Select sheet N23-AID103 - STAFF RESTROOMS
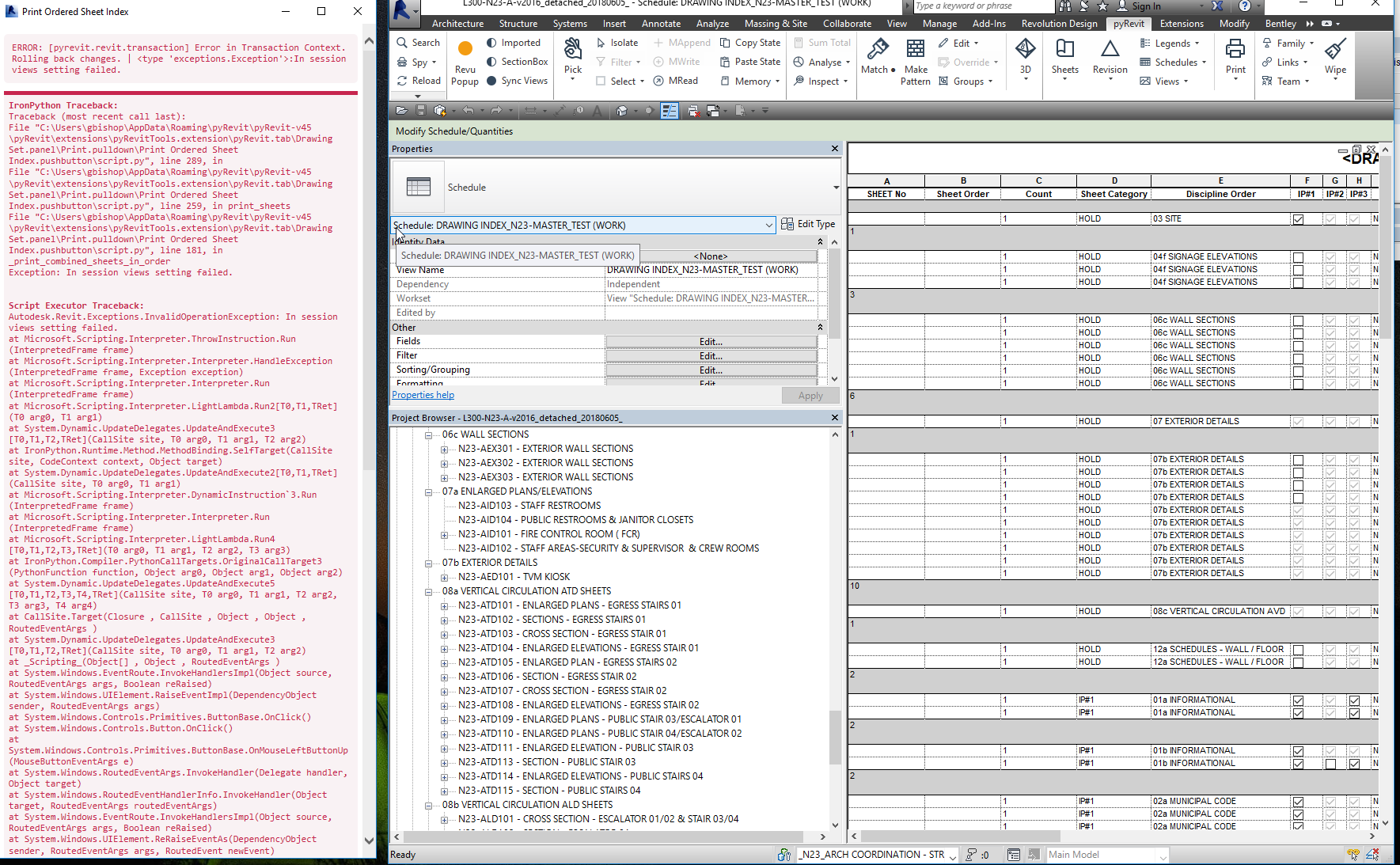This screenshot has height=865, width=1400. (x=529, y=506)
